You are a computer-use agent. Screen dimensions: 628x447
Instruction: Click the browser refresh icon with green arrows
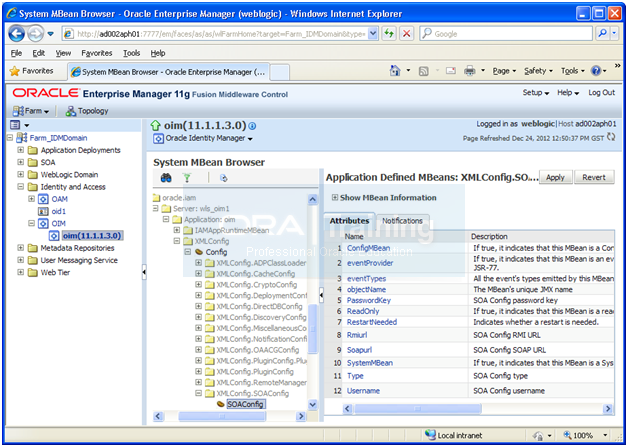pos(389,34)
